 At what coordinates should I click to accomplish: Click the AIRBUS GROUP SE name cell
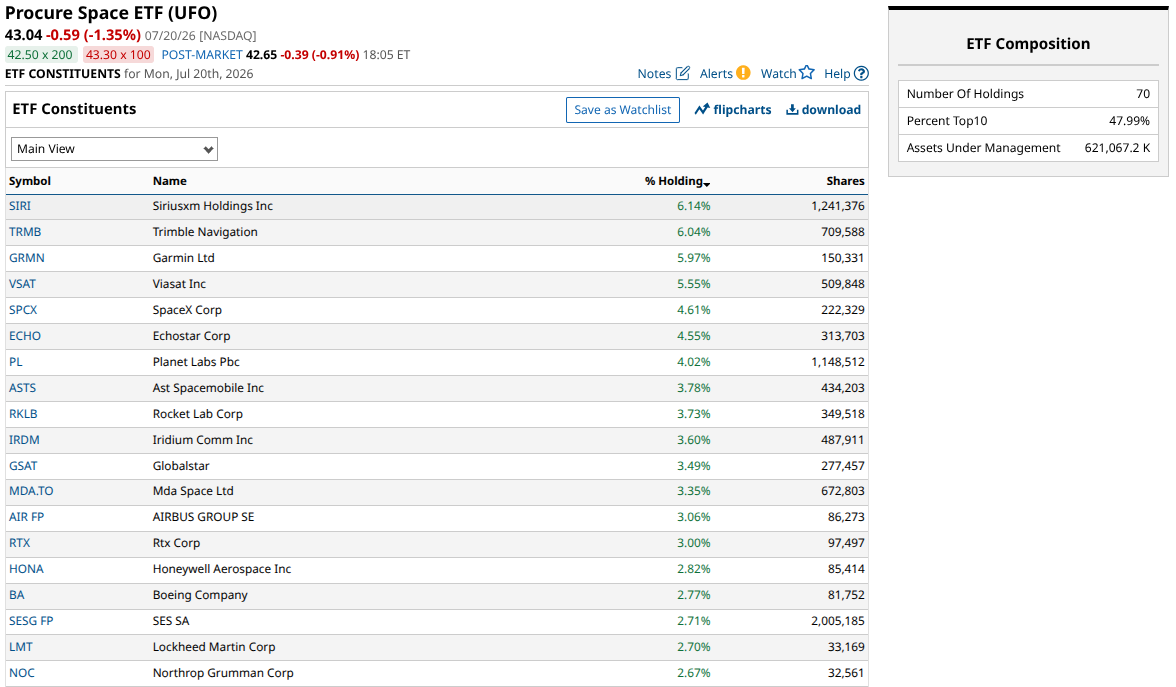tap(203, 517)
